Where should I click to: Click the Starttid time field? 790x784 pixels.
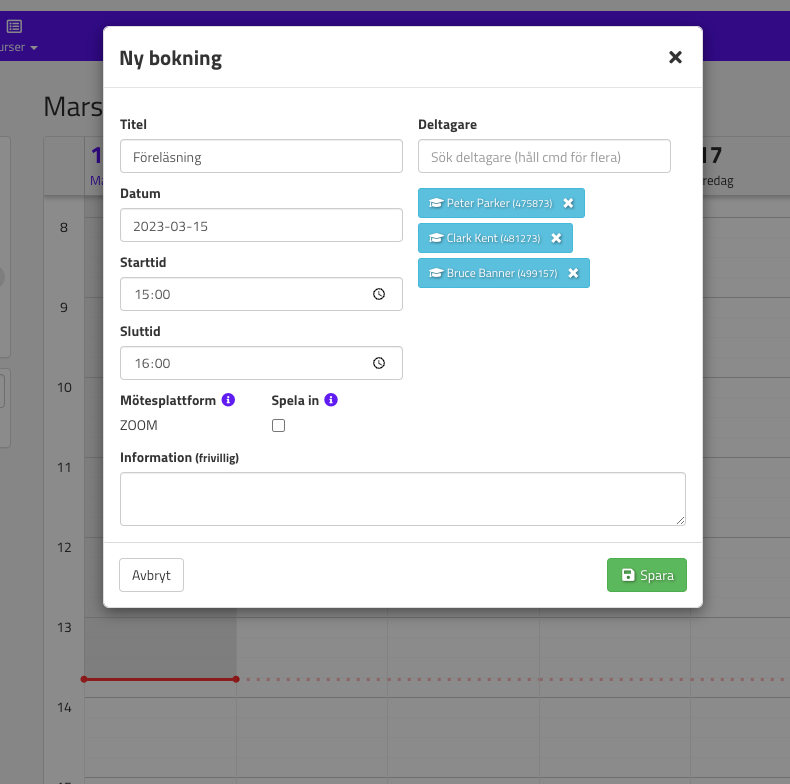click(x=240, y=295)
